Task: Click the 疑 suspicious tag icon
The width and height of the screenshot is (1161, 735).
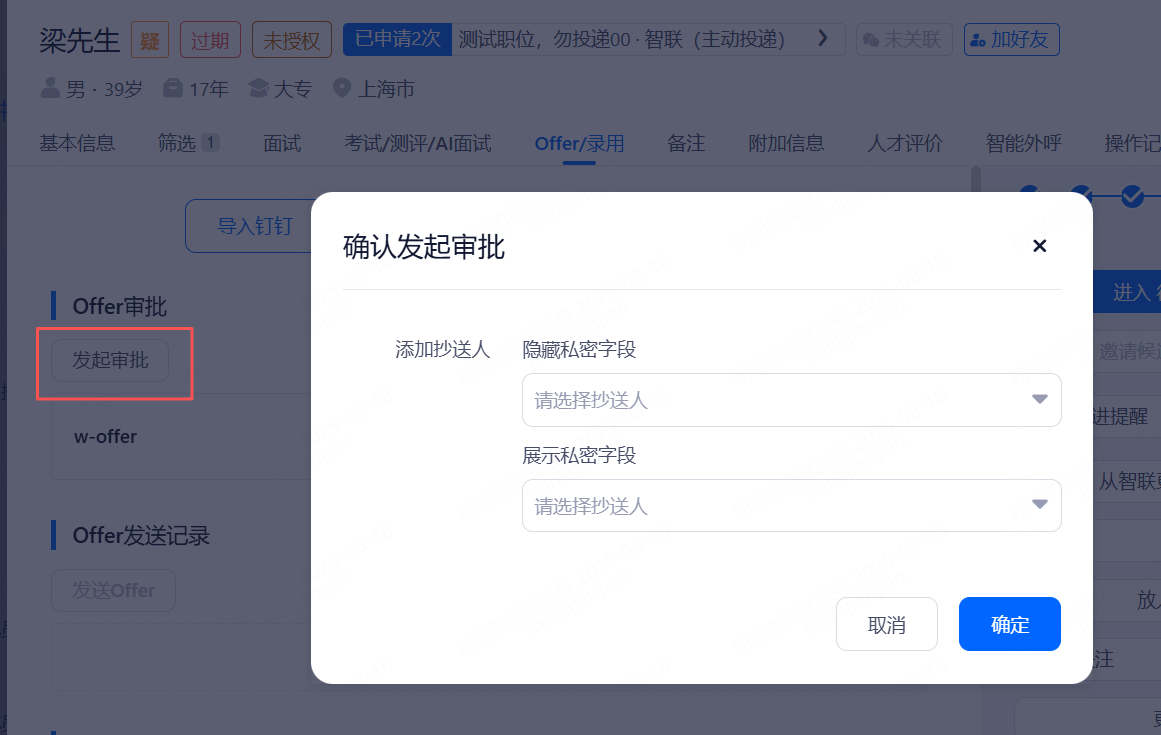Action: [x=150, y=41]
